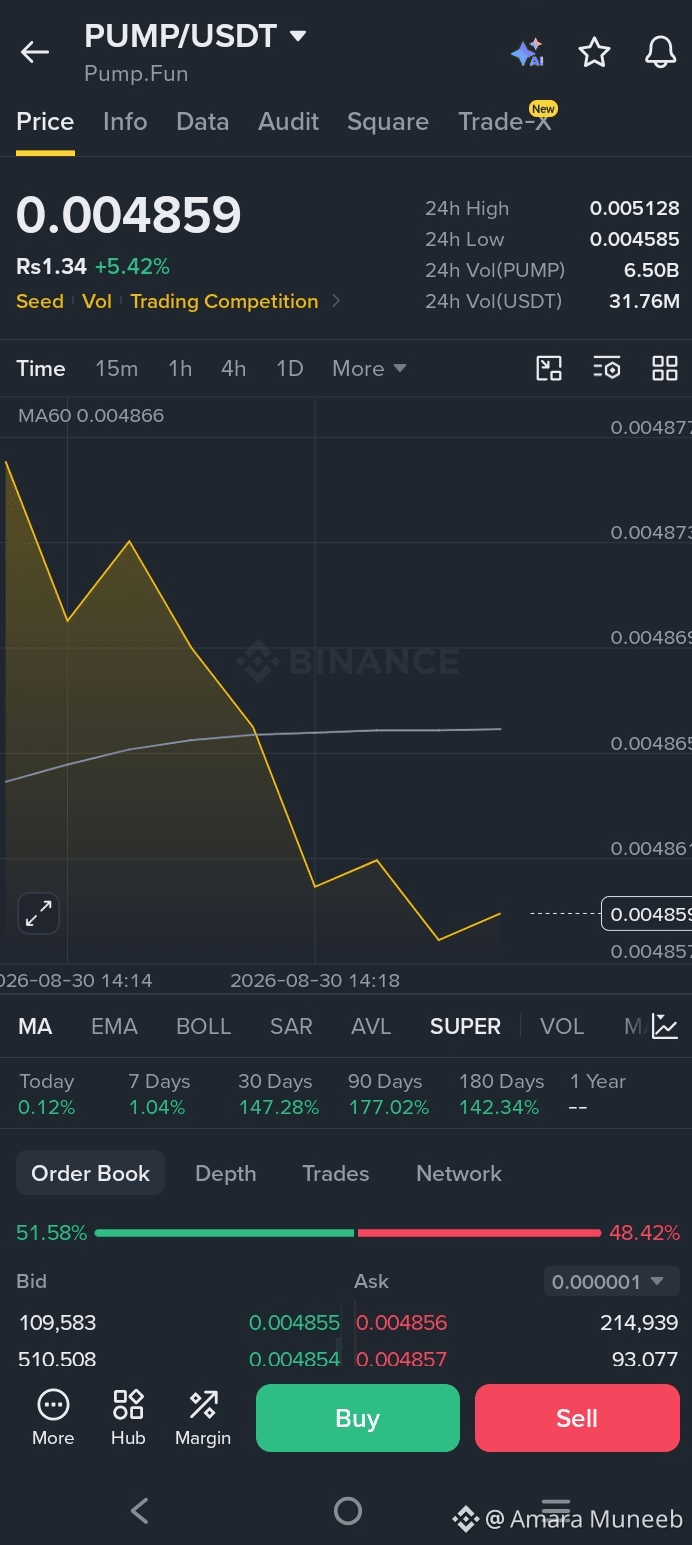Screen dimensions: 692x1545
Task: Expand the More timeframes dropdown
Action: pyautogui.click(x=369, y=368)
